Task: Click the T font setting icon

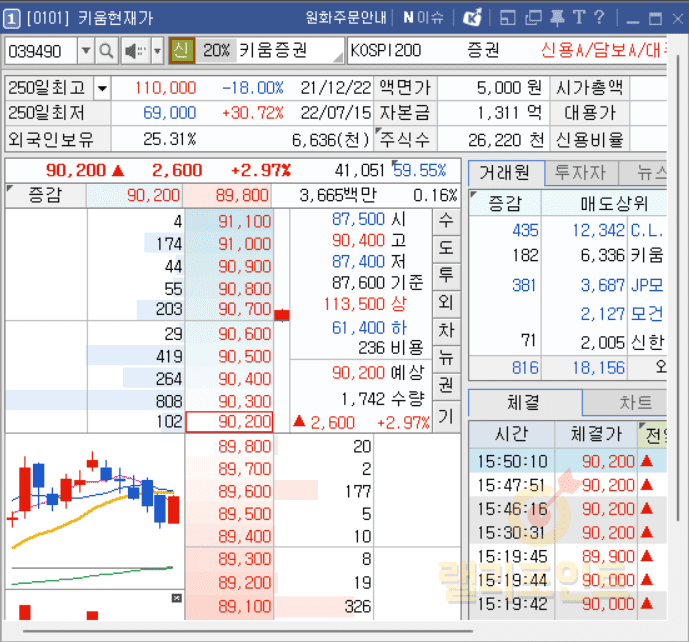Action: pyautogui.click(x=578, y=17)
